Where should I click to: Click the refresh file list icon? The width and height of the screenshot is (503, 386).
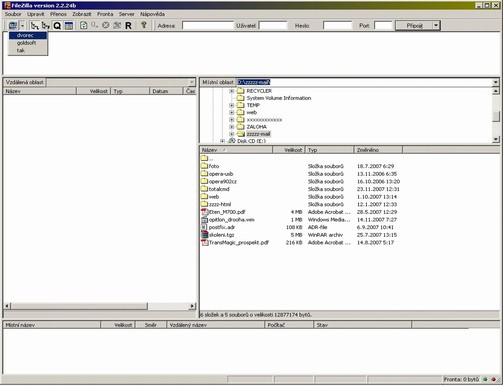(84, 25)
